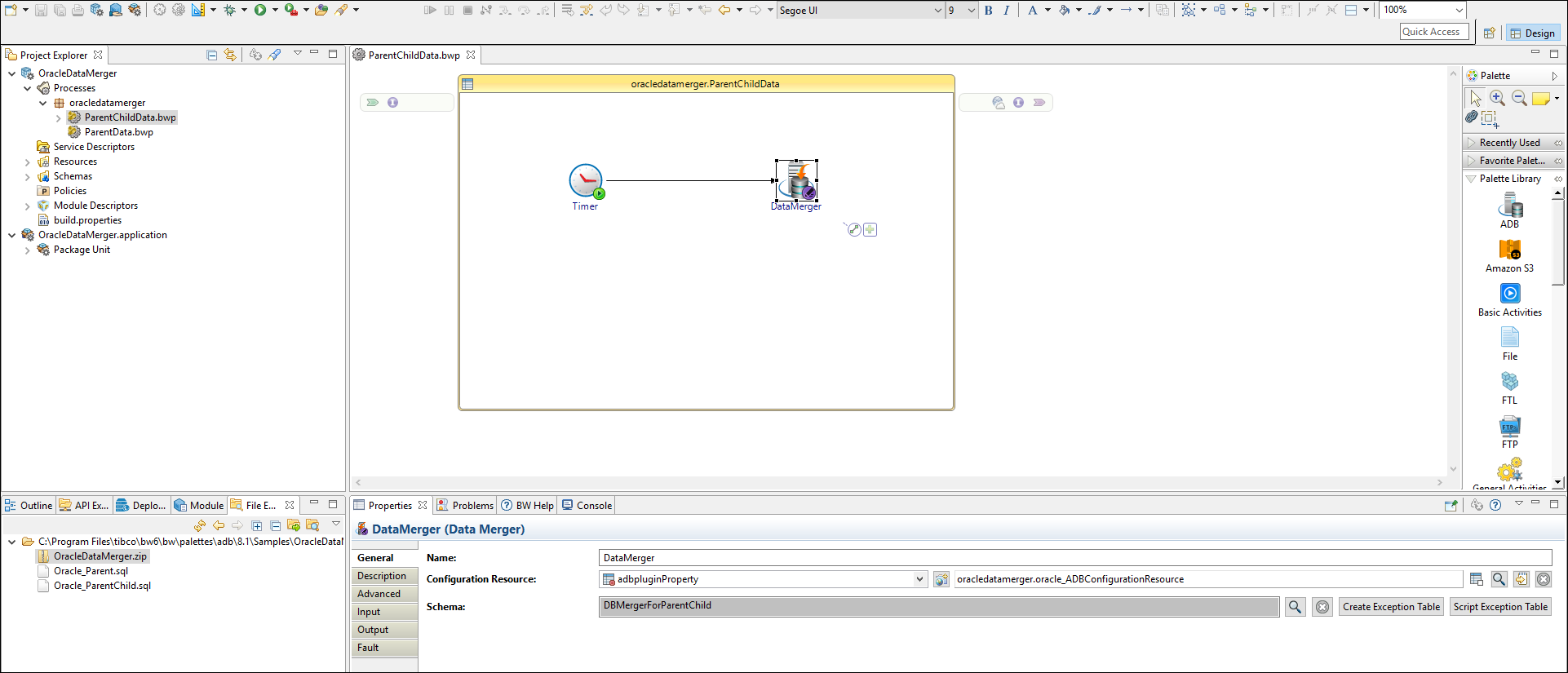The width and height of the screenshot is (1568, 673).
Task: Click the Zoom In tool in Palette
Action: click(1497, 98)
